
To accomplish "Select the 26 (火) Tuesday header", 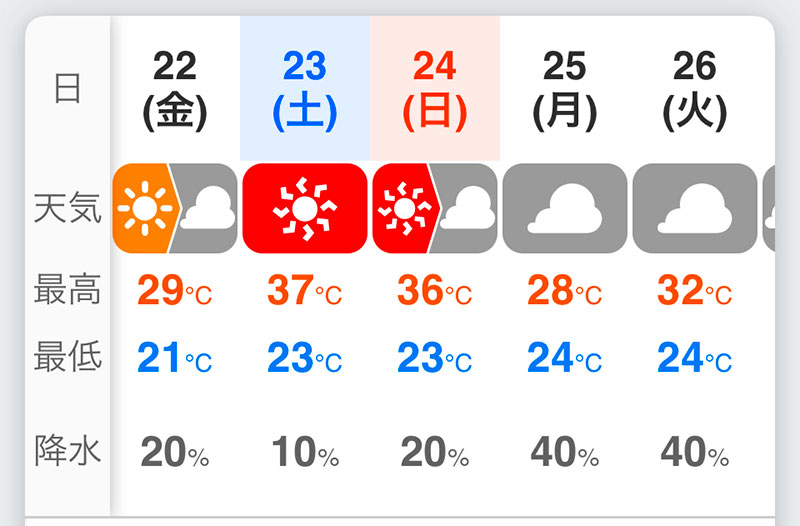I will click(x=695, y=90).
